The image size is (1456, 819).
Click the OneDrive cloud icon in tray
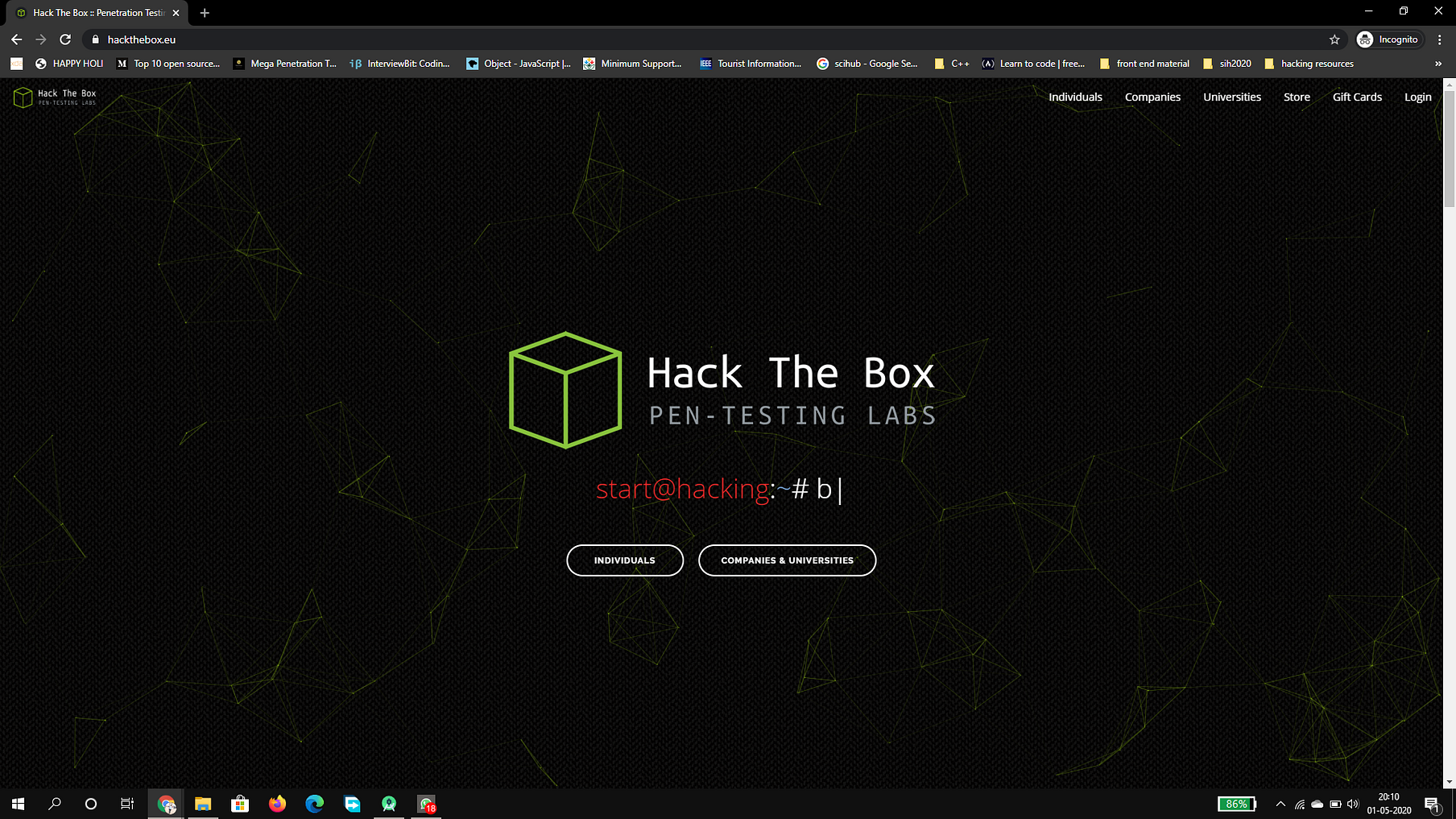1317,803
